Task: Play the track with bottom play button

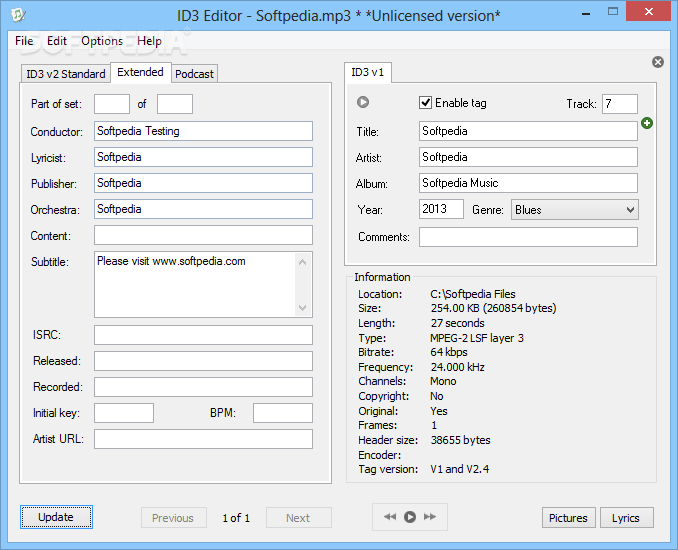Action: 409,517
